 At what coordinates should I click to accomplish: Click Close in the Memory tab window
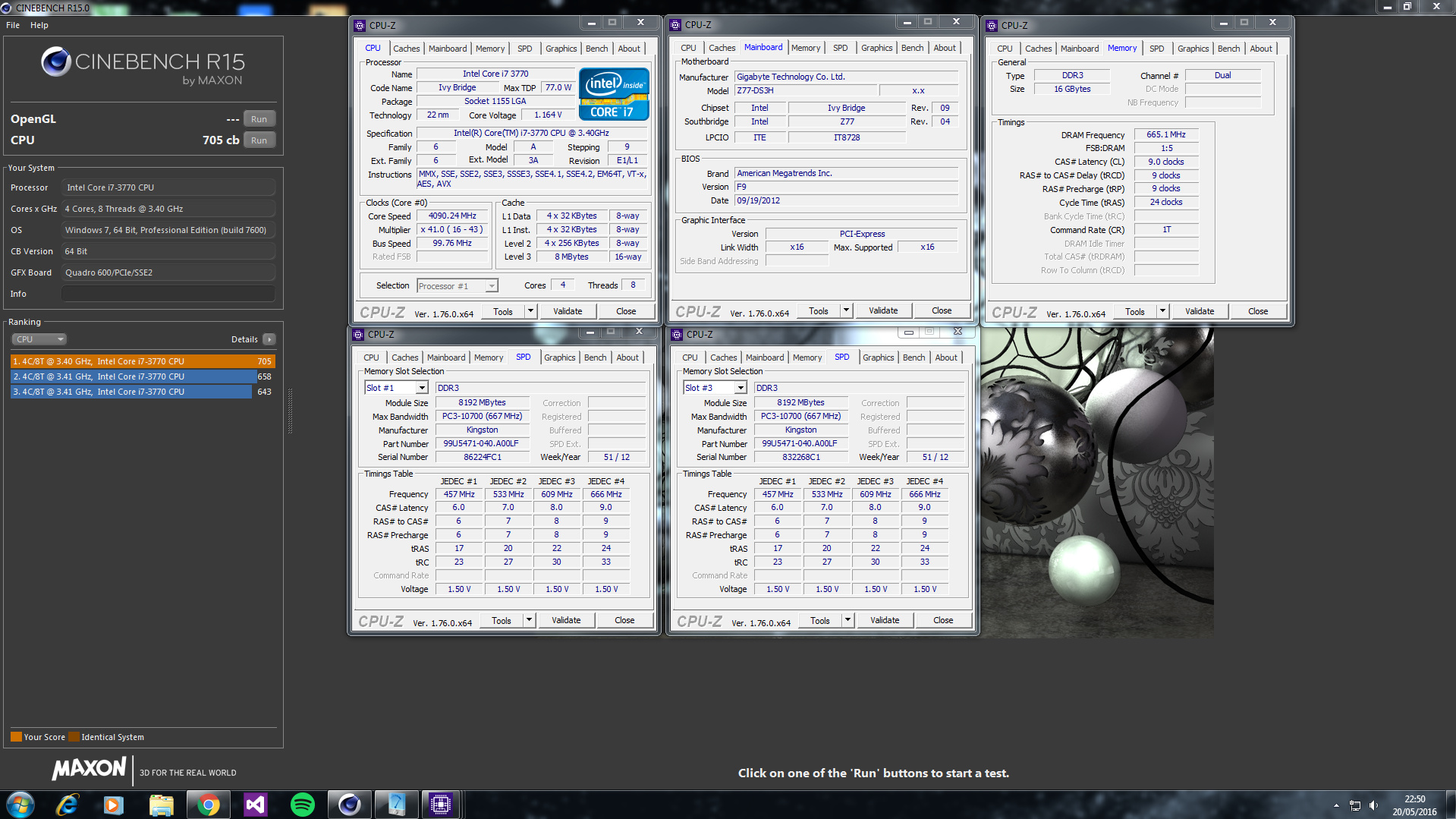(1258, 311)
